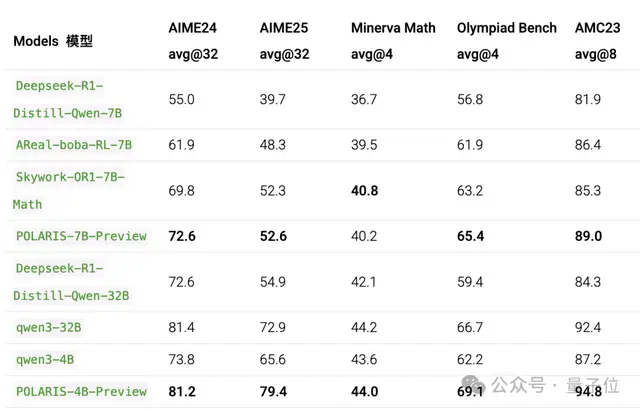
Task: Select the AMC23 column header
Action: (x=598, y=28)
